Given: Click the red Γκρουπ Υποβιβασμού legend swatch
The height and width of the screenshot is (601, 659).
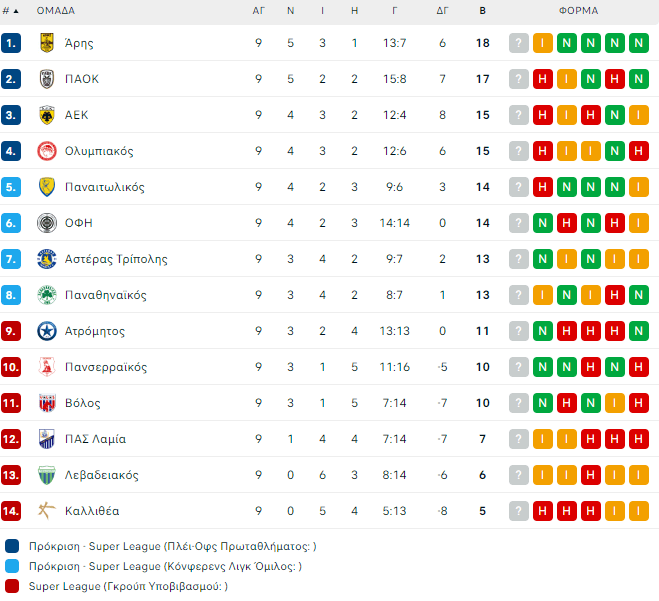Looking at the screenshot, I should [x=12, y=586].
